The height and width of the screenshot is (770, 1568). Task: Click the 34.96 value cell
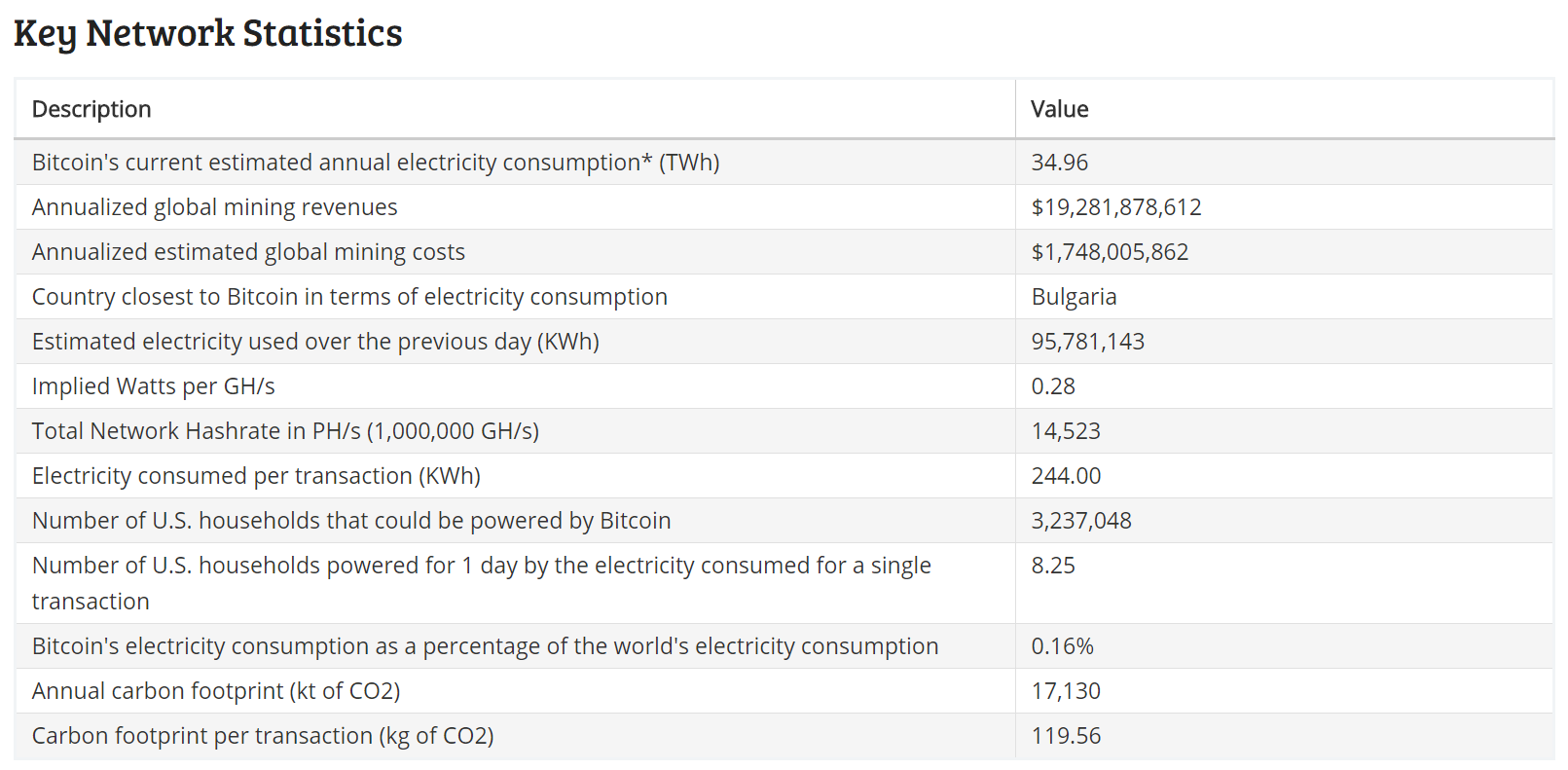[1059, 163]
